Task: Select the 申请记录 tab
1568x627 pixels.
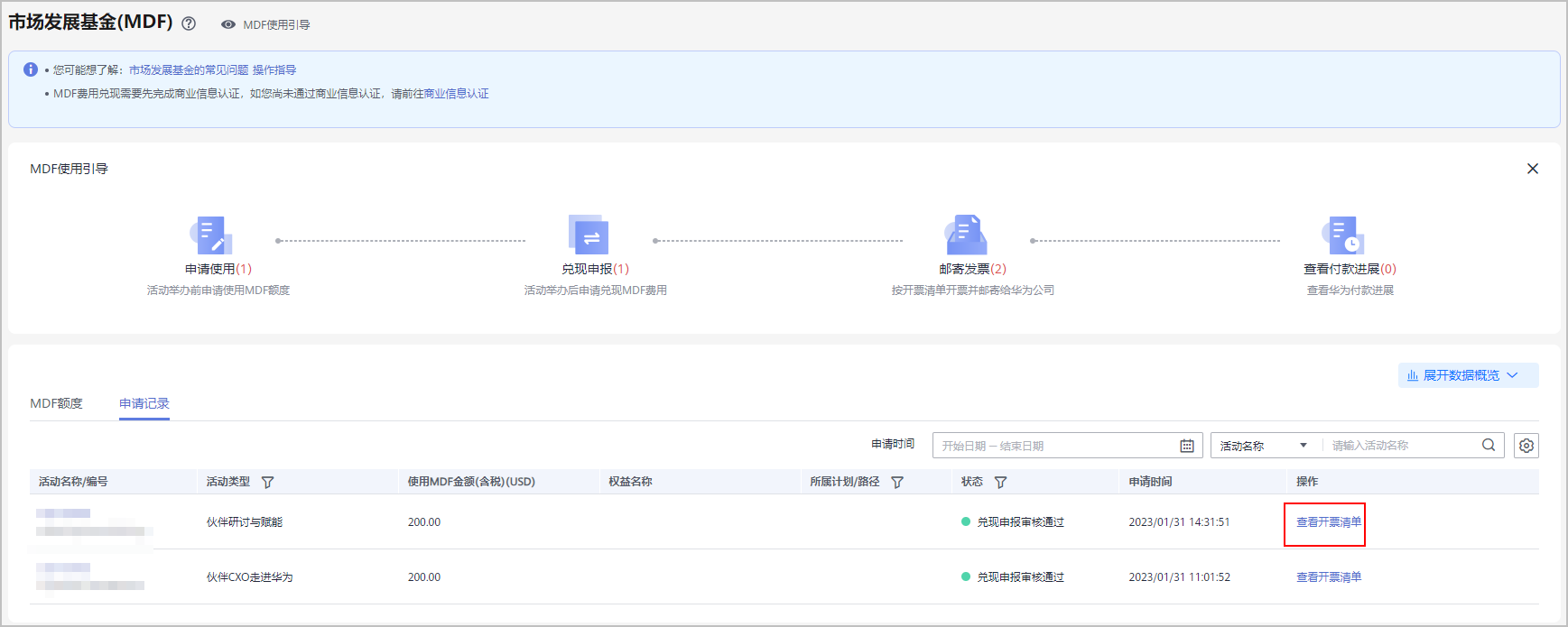Action: [x=144, y=403]
